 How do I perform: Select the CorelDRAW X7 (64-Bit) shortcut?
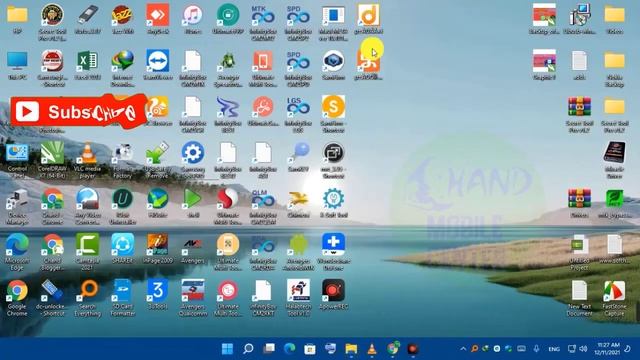pos(52,160)
